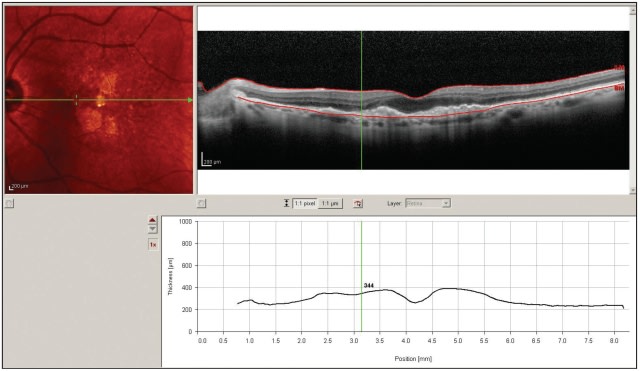Click the 1x zoom reset button
Viewport: 640px width, 371px height.
click(153, 244)
